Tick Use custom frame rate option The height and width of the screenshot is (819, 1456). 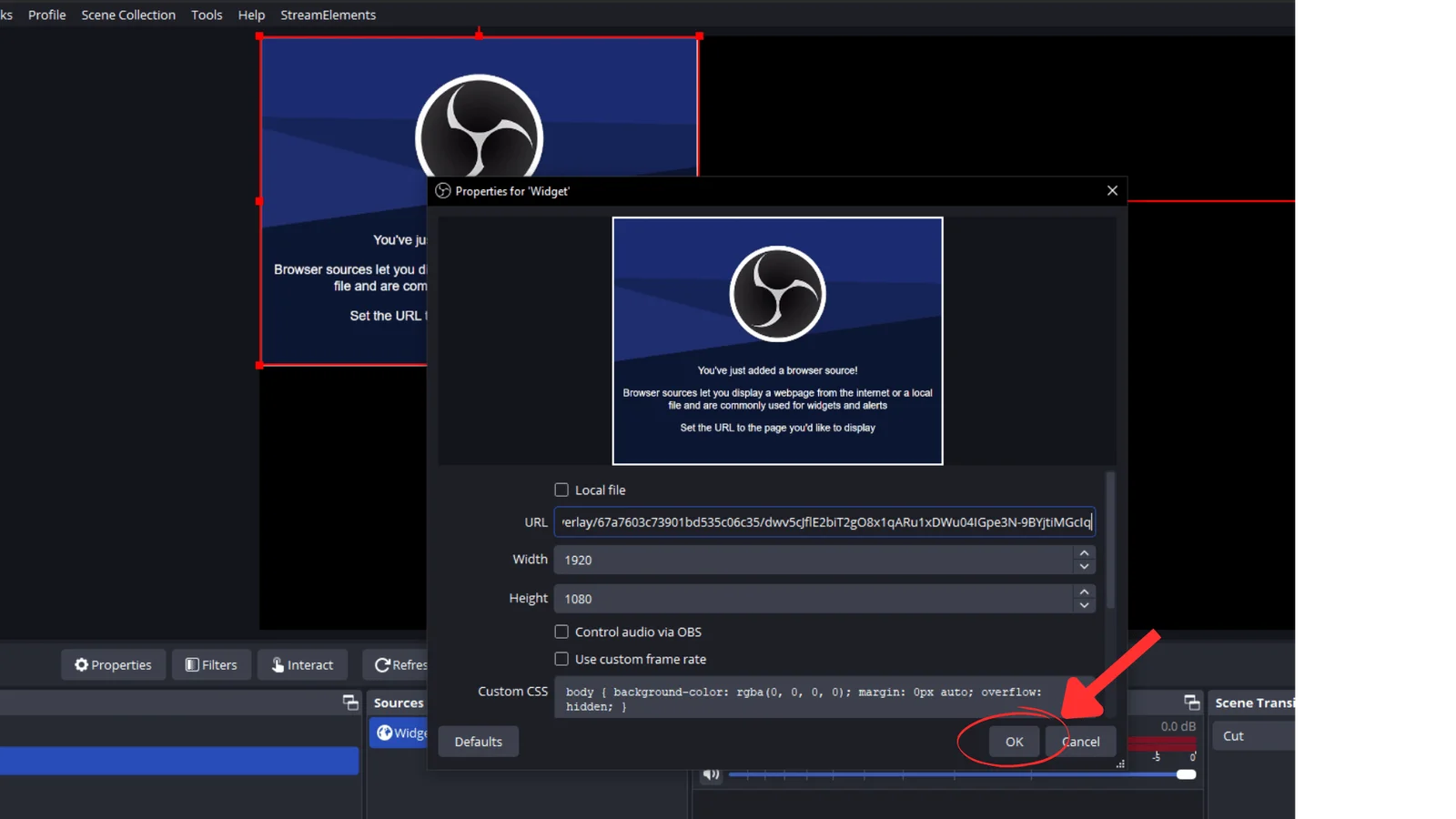[561, 659]
